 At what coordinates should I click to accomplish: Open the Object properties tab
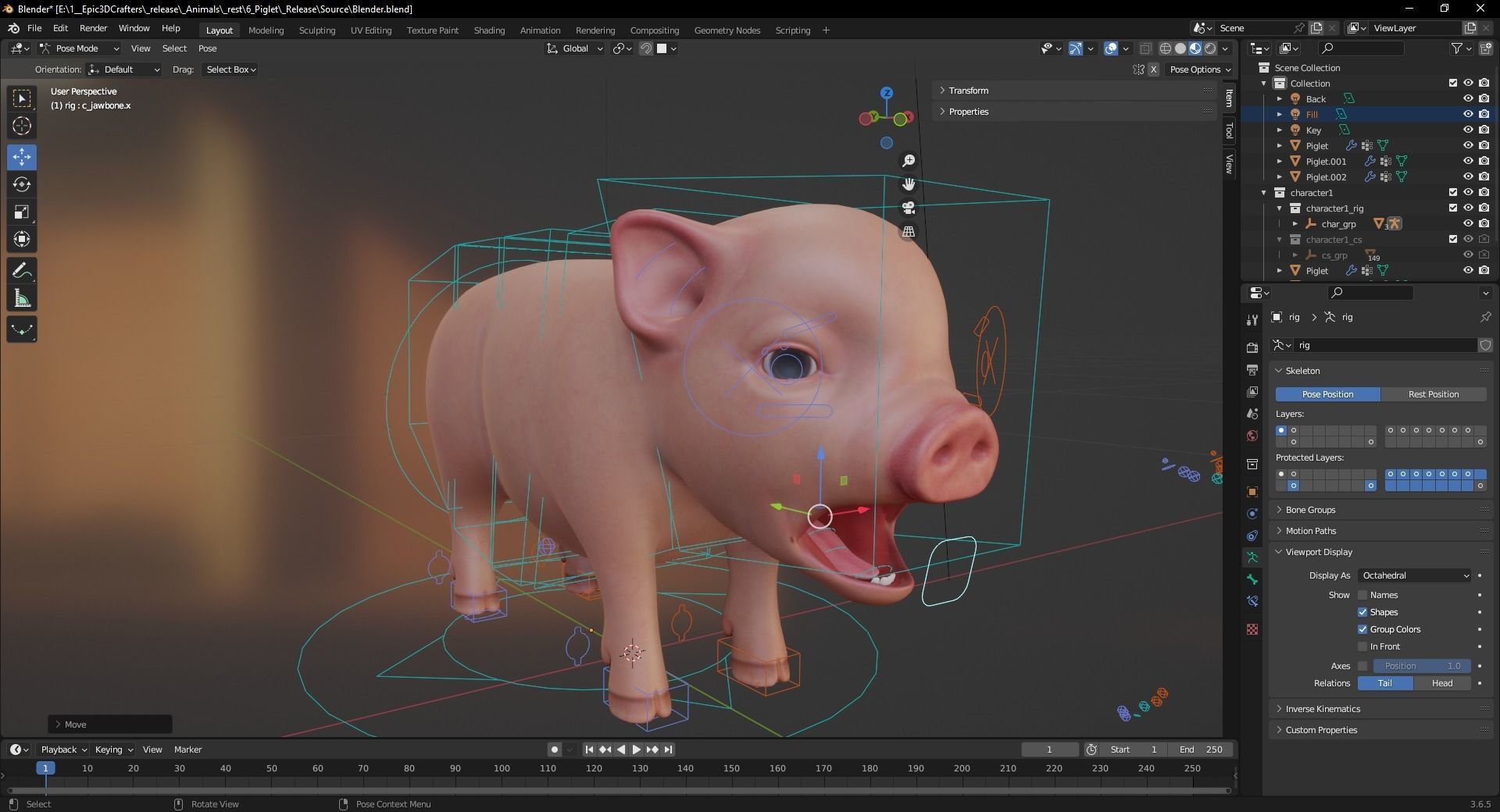(1252, 492)
